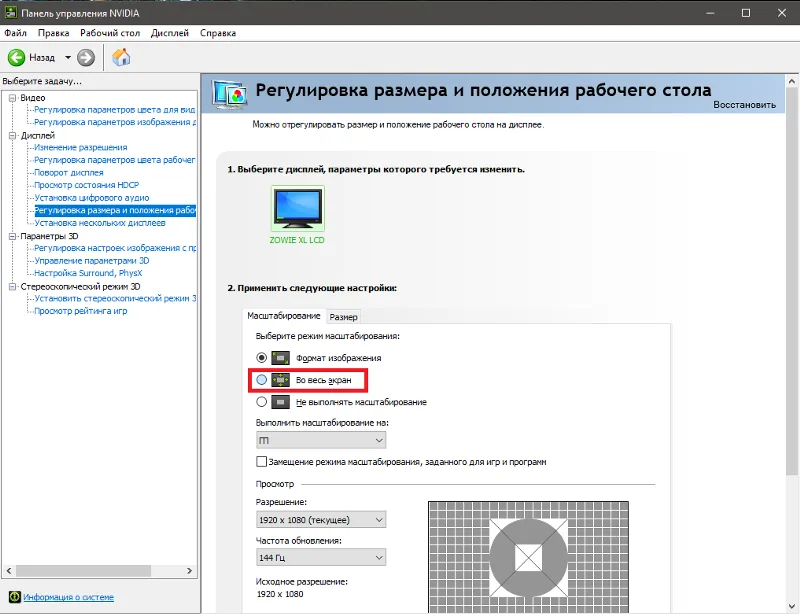Open the 'Разрешение' 1920 x 1080 dropdown

coord(321,520)
